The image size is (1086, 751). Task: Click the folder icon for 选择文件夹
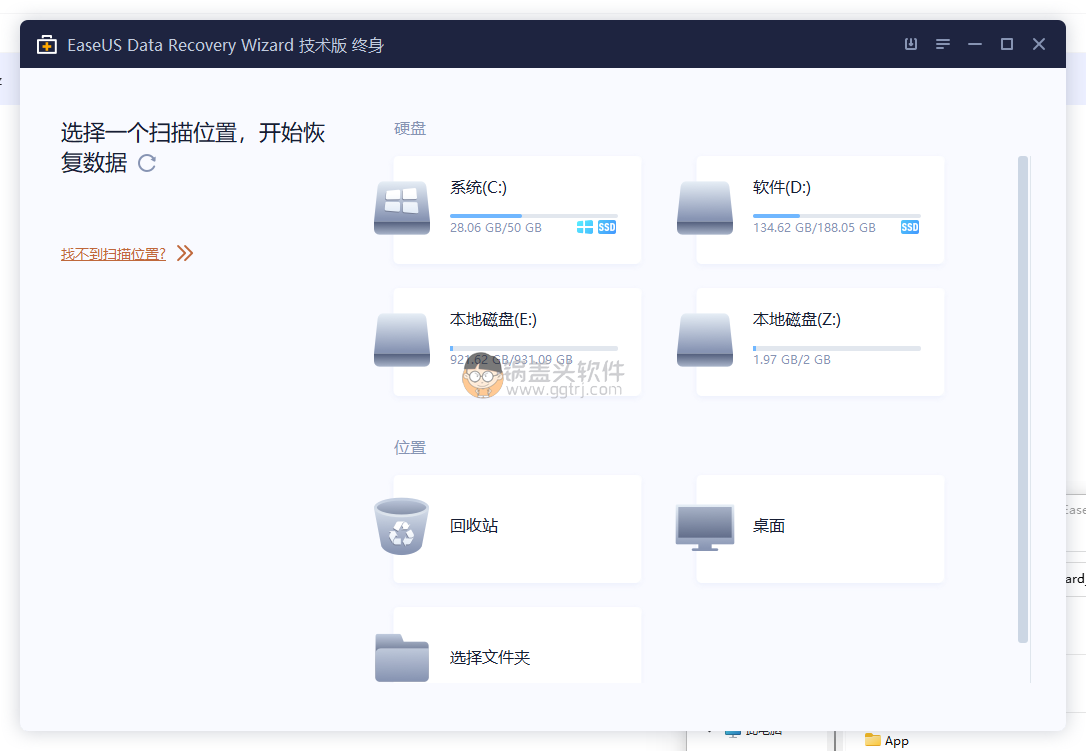pyautogui.click(x=402, y=657)
